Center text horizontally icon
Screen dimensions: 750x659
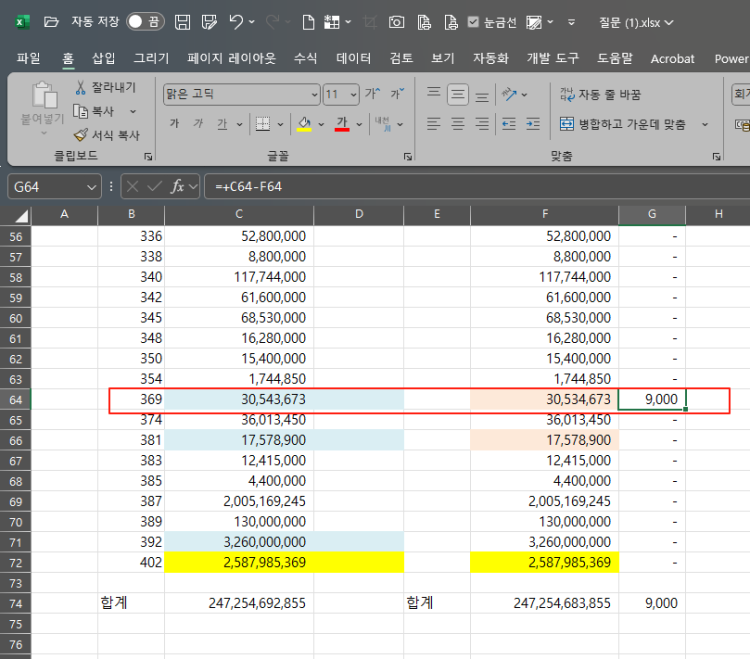click(458, 124)
